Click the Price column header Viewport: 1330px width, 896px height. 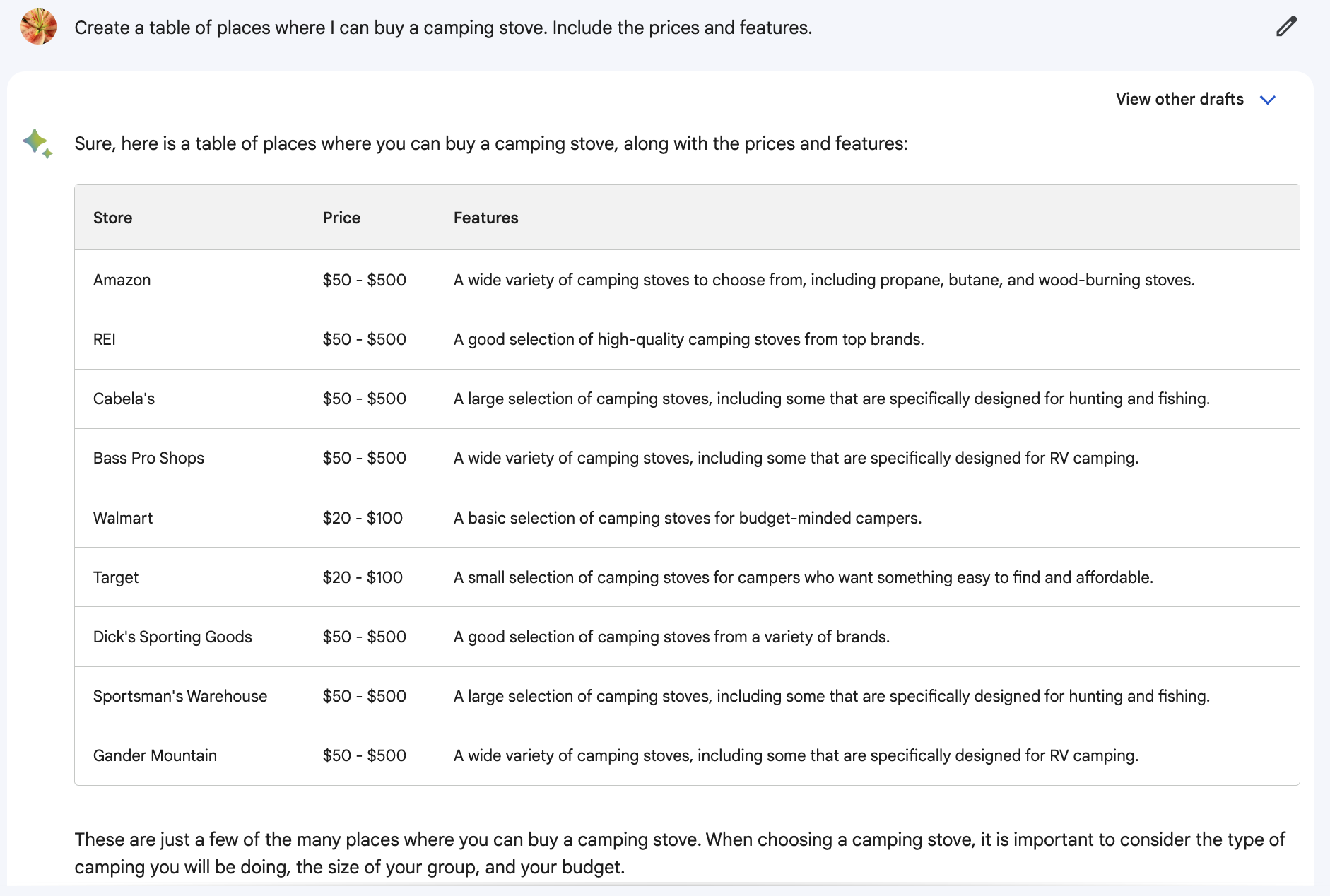click(341, 218)
